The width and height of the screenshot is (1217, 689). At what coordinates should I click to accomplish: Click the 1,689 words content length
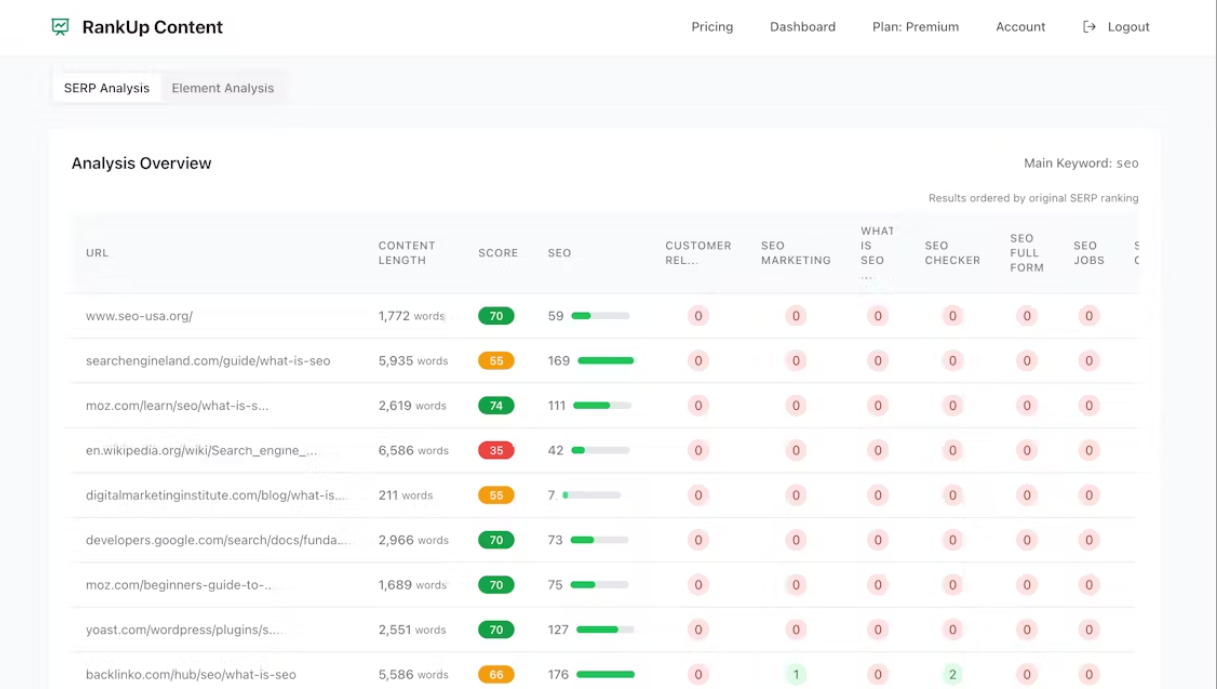point(412,585)
